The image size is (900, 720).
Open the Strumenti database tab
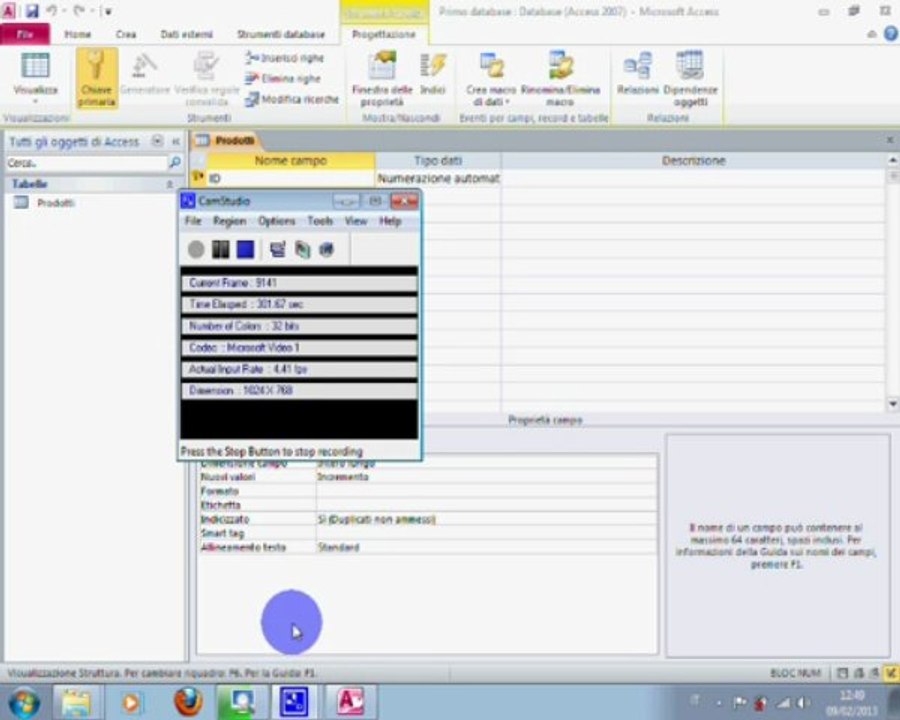pyautogui.click(x=281, y=34)
